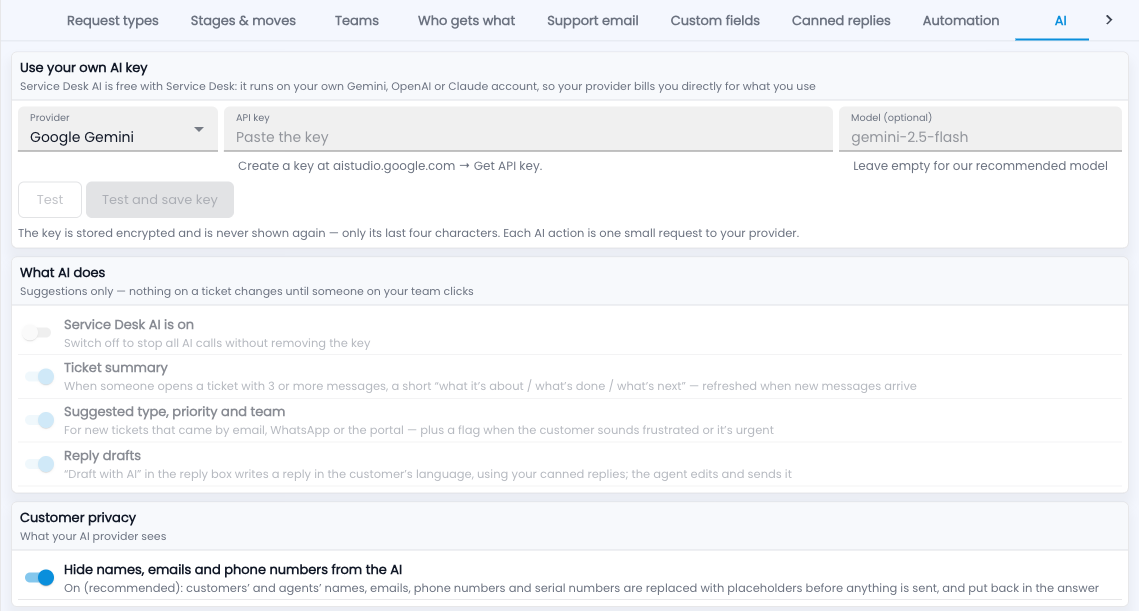Open the Provider dropdown showing Google Gemini

(x=118, y=129)
